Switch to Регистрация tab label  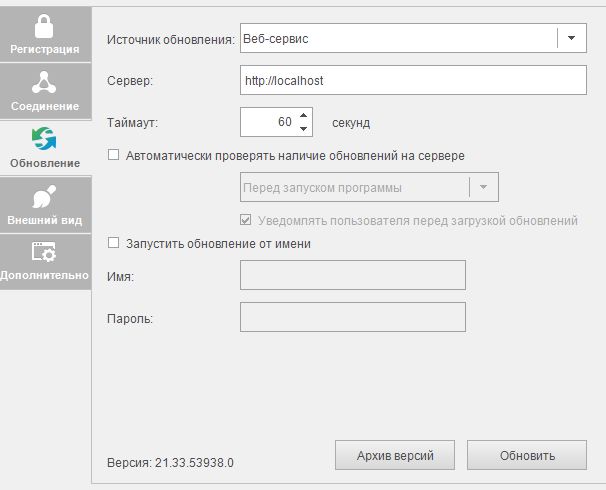[45, 48]
